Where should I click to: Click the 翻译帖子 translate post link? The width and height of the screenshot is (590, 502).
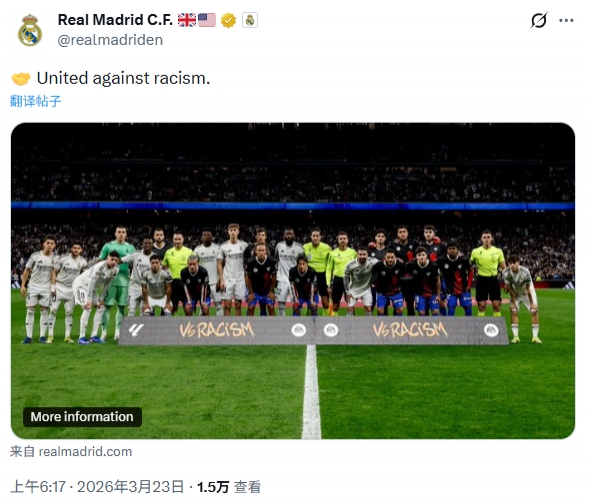click(x=35, y=101)
